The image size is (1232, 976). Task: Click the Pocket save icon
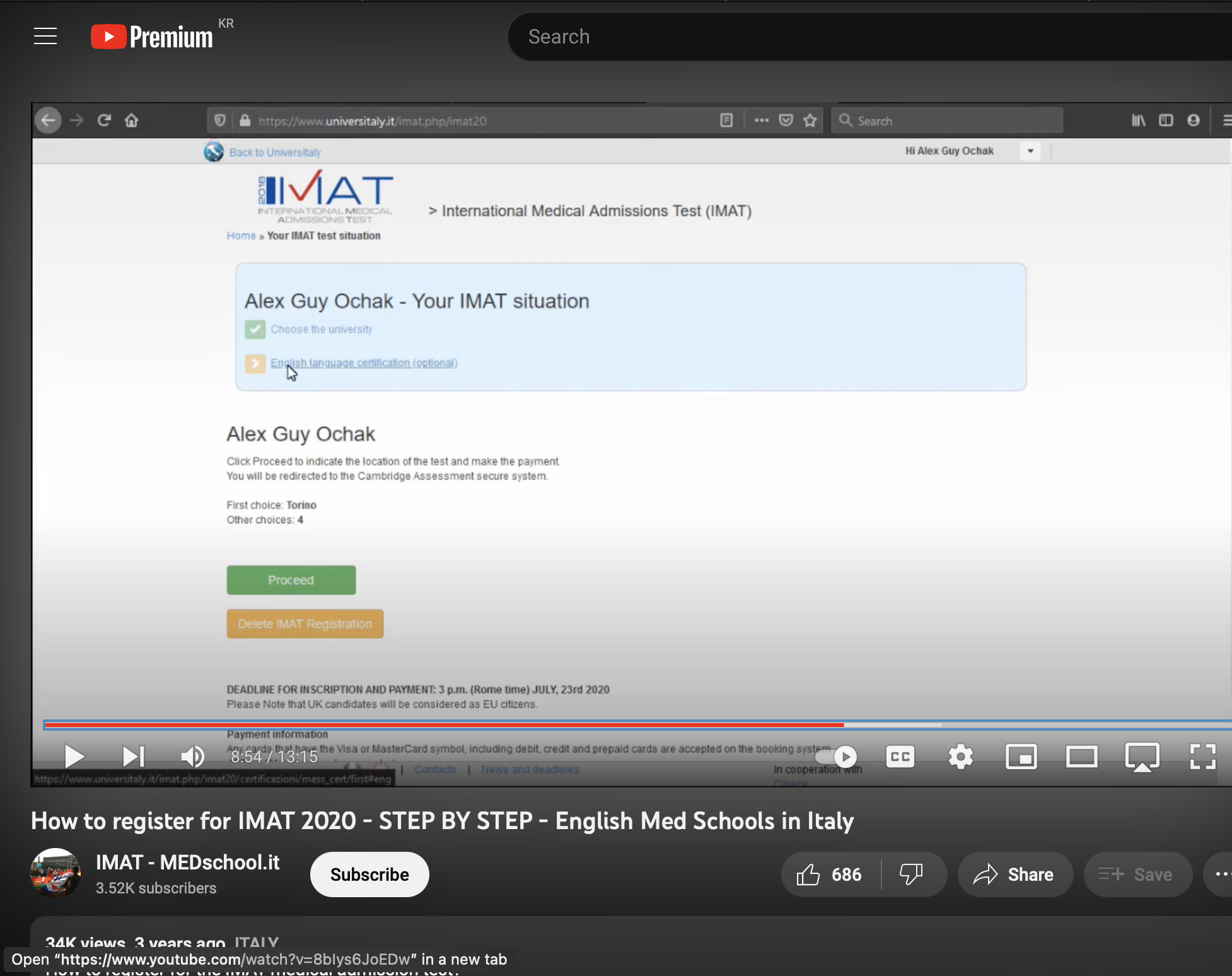tap(786, 120)
